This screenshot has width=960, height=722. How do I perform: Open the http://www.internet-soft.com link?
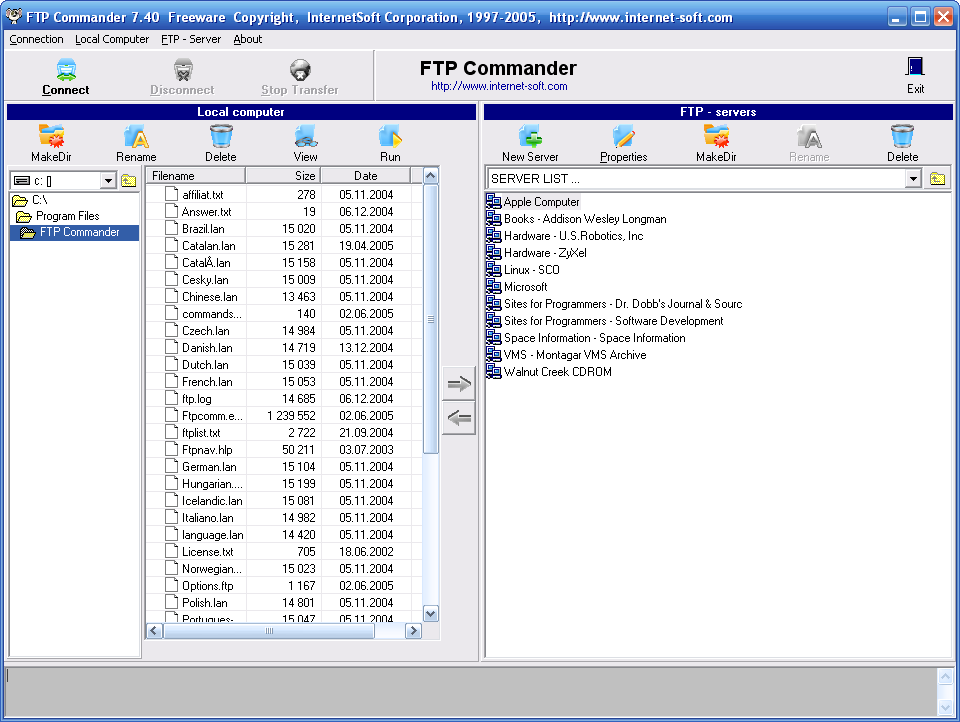(x=499, y=86)
